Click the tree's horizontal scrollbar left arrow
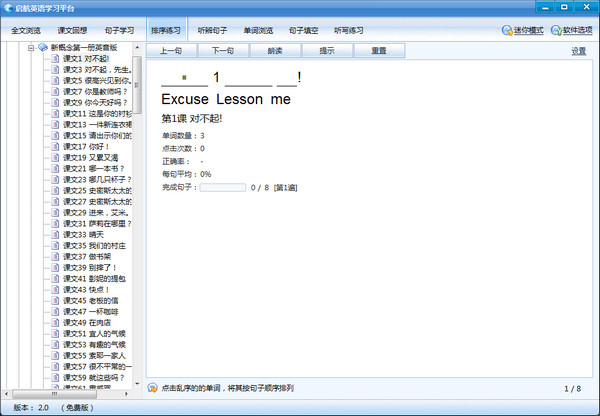The height and width of the screenshot is (416, 600). click(x=6, y=393)
